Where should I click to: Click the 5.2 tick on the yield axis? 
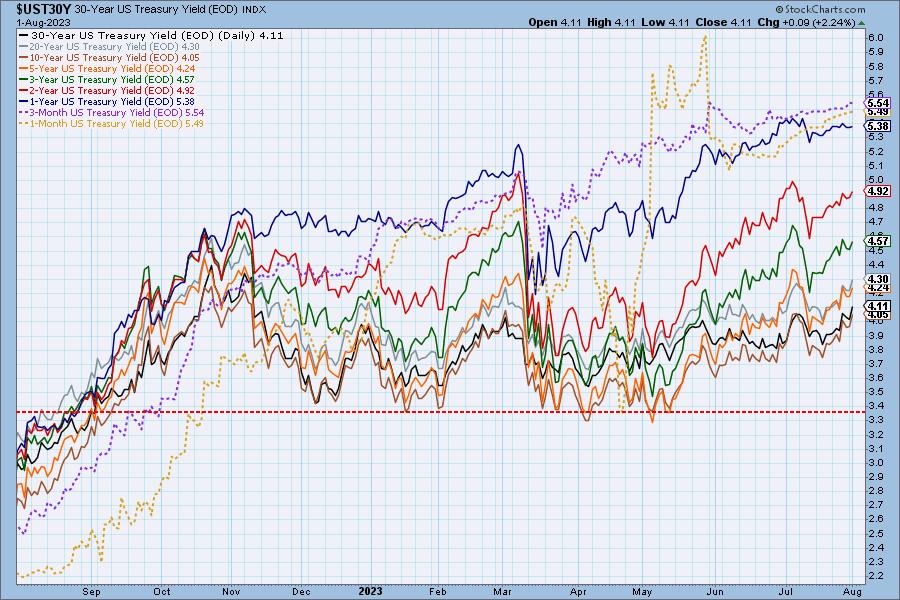(x=876, y=152)
